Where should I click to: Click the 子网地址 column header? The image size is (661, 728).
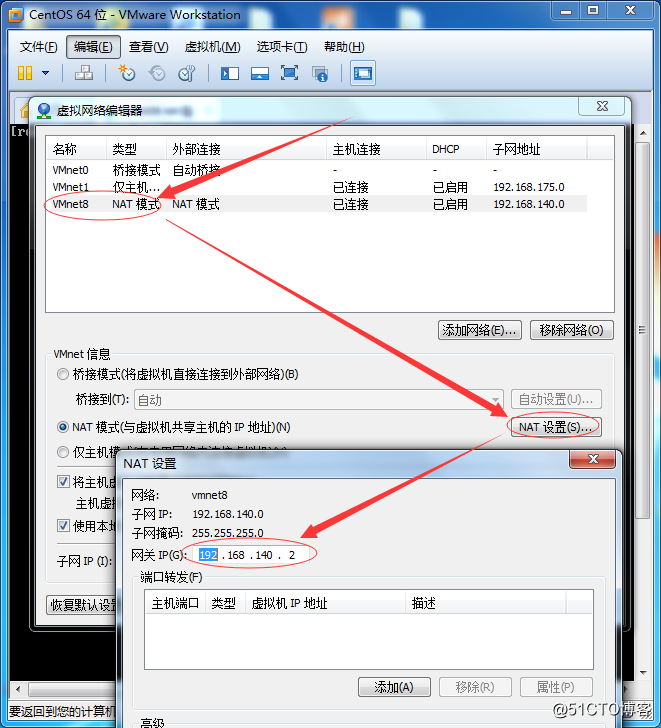click(x=537, y=149)
